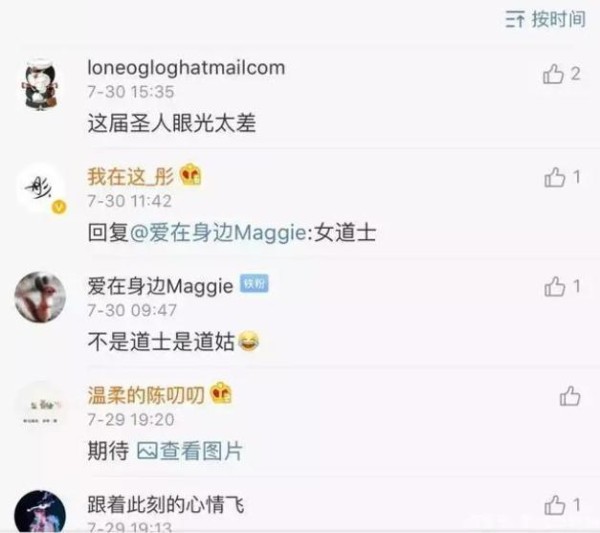Image resolution: width=600 pixels, height=533 pixels.
Task: Like the comment by loneogloghatmailcom
Action: (562, 73)
